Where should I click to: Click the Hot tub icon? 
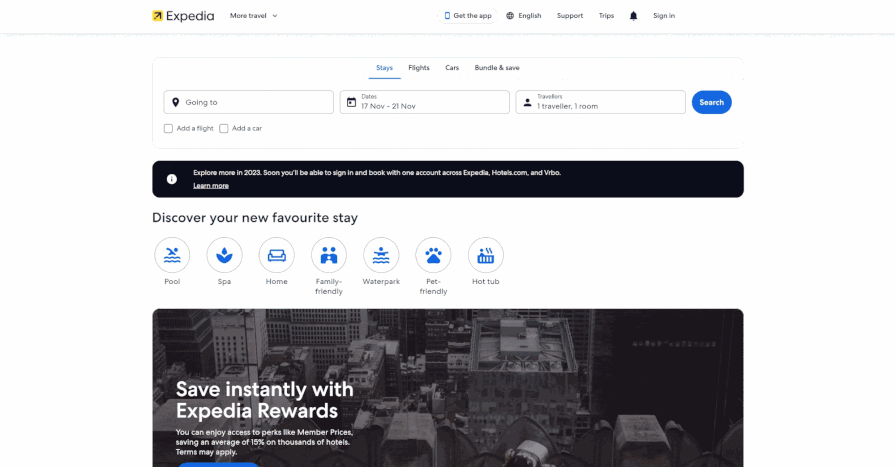coord(486,255)
